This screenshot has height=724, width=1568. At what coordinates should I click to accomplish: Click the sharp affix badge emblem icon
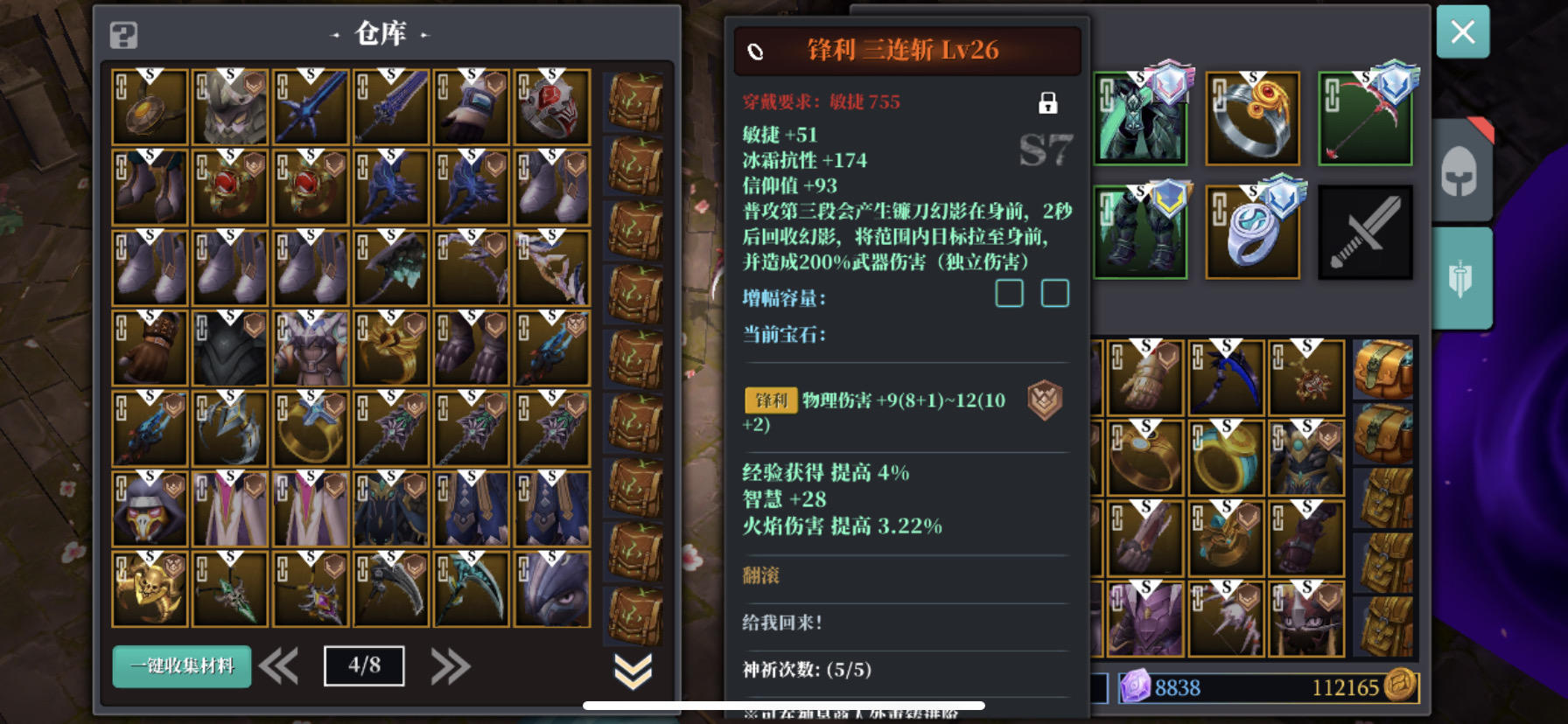tap(1045, 400)
